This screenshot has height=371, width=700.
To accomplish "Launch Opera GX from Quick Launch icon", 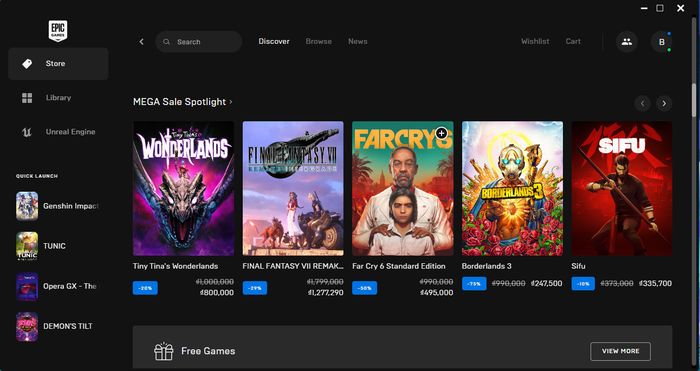I will coord(27,286).
